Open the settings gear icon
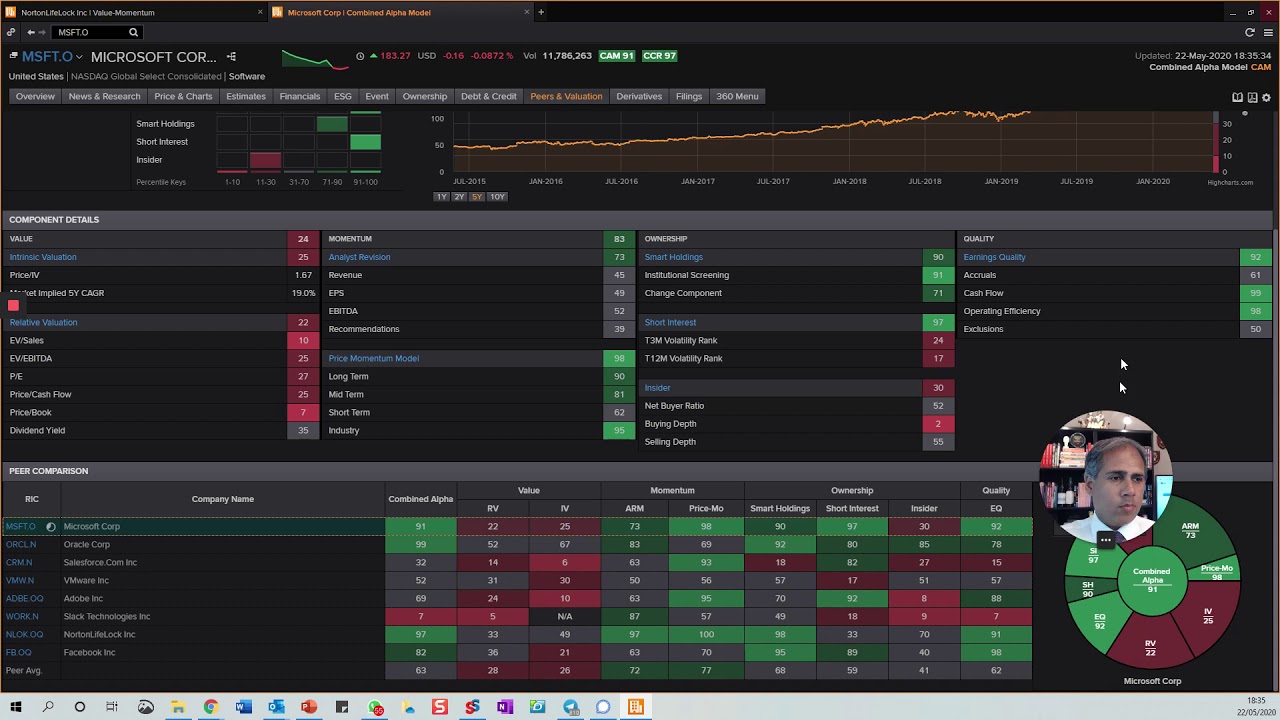This screenshot has width=1280, height=720. [1266, 97]
